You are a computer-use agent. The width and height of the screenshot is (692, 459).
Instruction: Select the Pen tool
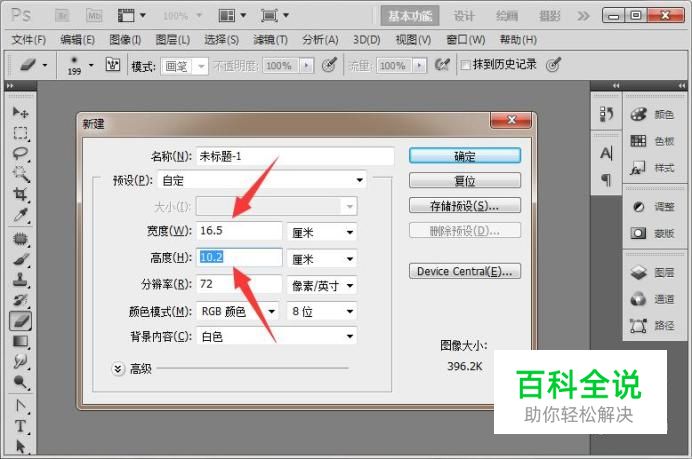20,405
